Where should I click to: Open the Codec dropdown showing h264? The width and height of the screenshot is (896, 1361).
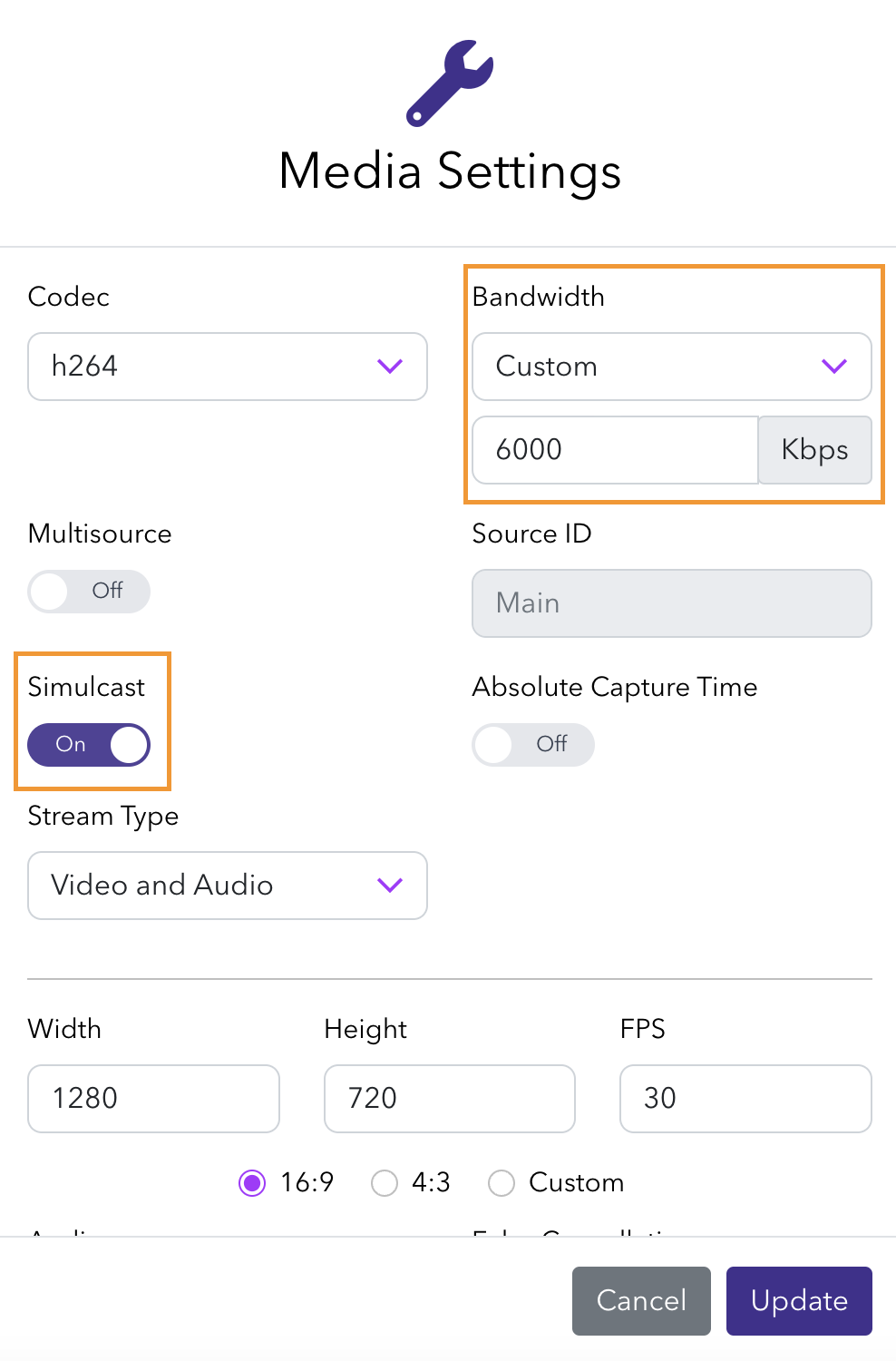click(227, 367)
